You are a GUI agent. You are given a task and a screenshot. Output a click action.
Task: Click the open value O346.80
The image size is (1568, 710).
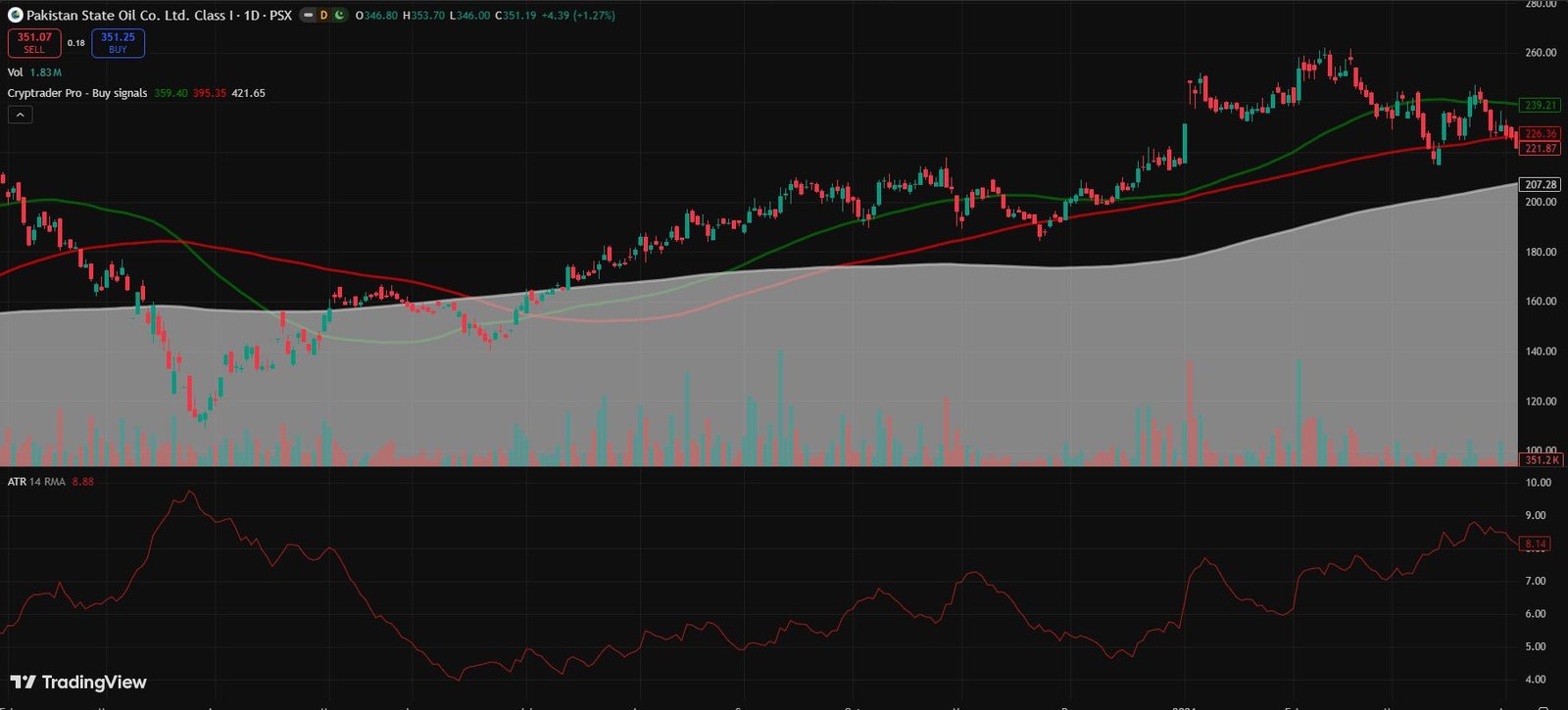tap(376, 16)
